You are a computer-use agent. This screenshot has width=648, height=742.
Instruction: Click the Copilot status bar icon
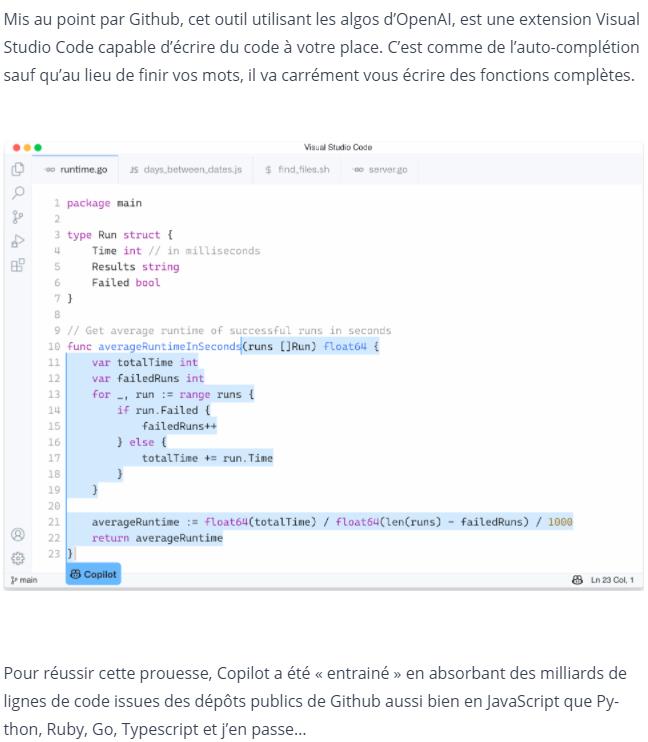[x=577, y=580]
